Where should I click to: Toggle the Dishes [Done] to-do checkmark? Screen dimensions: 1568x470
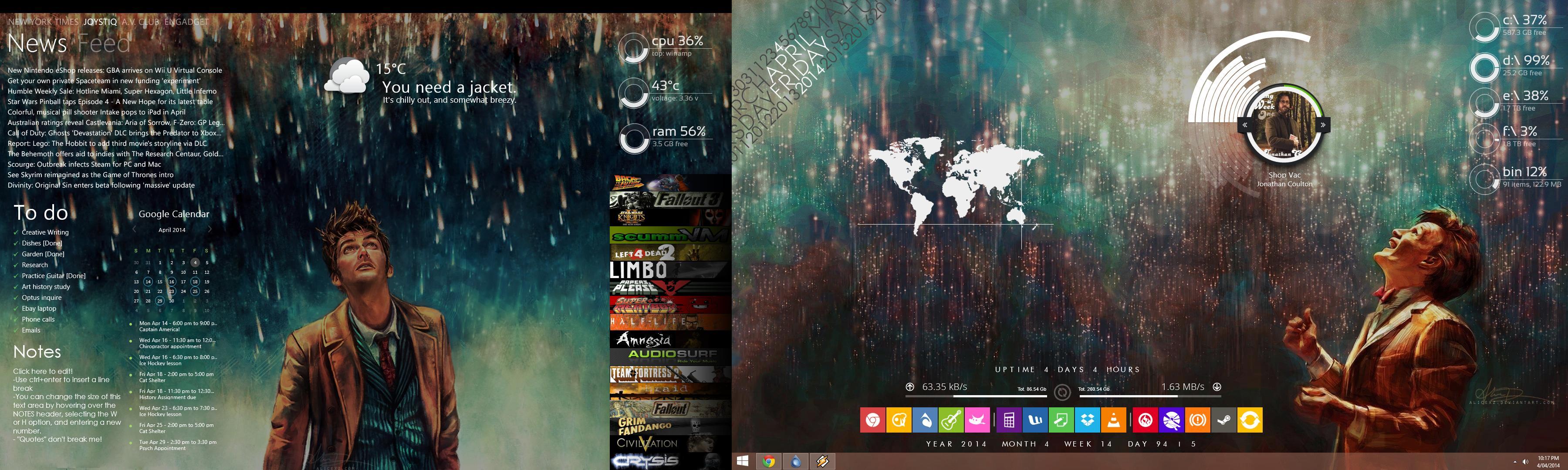[x=16, y=243]
